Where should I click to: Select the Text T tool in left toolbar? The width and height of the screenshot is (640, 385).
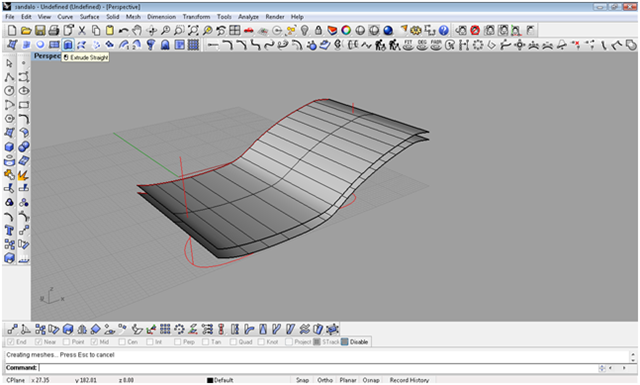[9, 231]
